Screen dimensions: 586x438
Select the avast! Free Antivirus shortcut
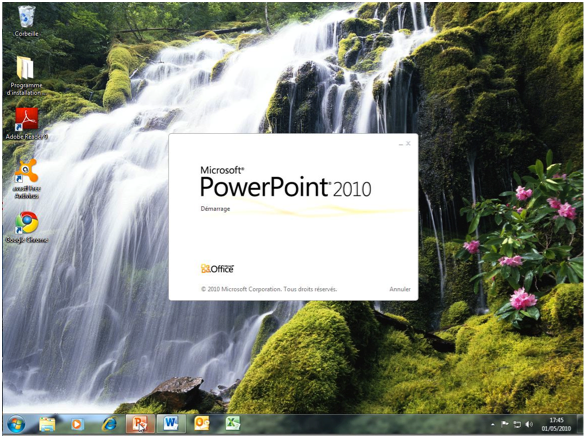coord(26,178)
